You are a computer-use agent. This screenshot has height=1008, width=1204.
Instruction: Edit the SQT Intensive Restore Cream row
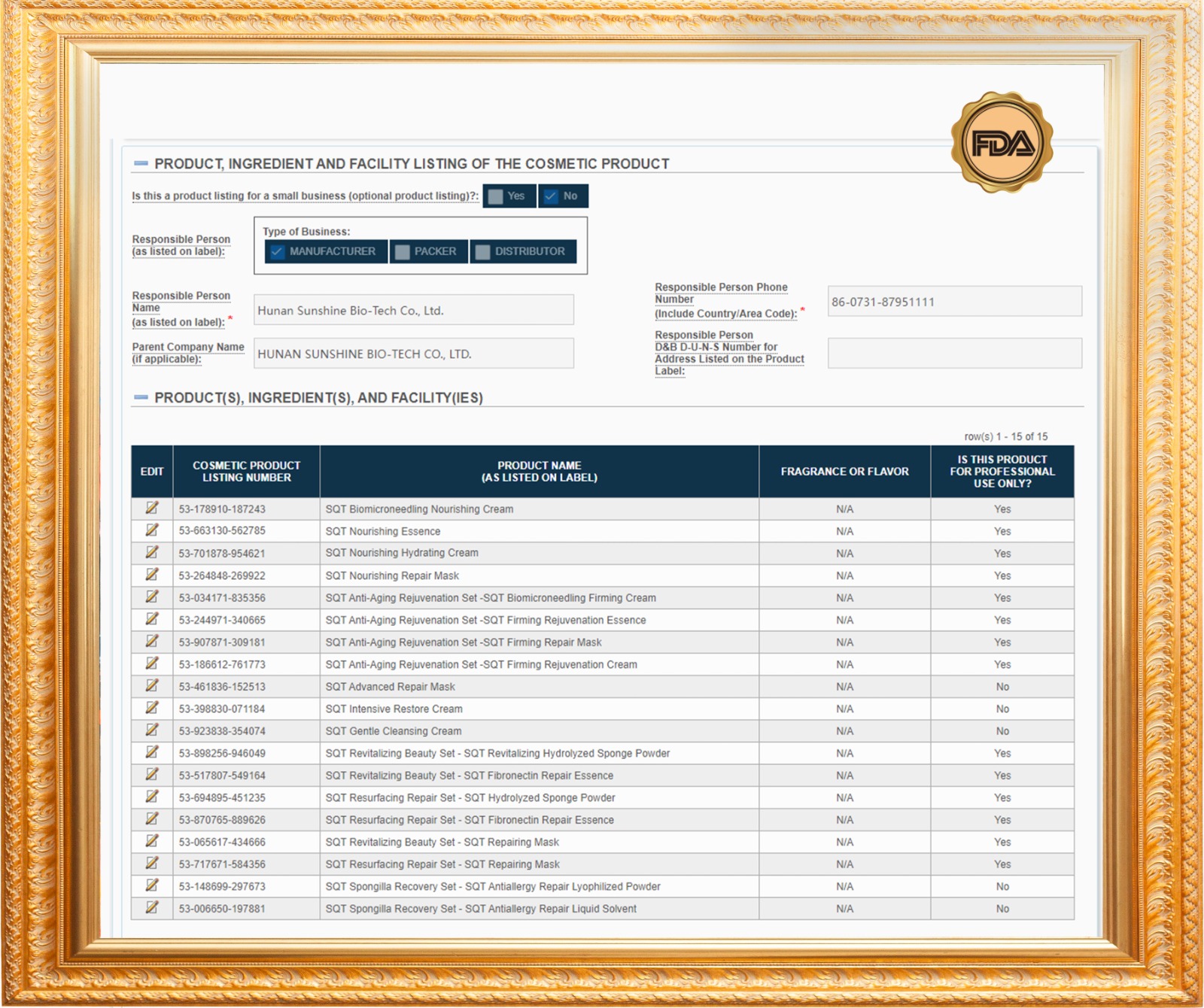coord(152,708)
